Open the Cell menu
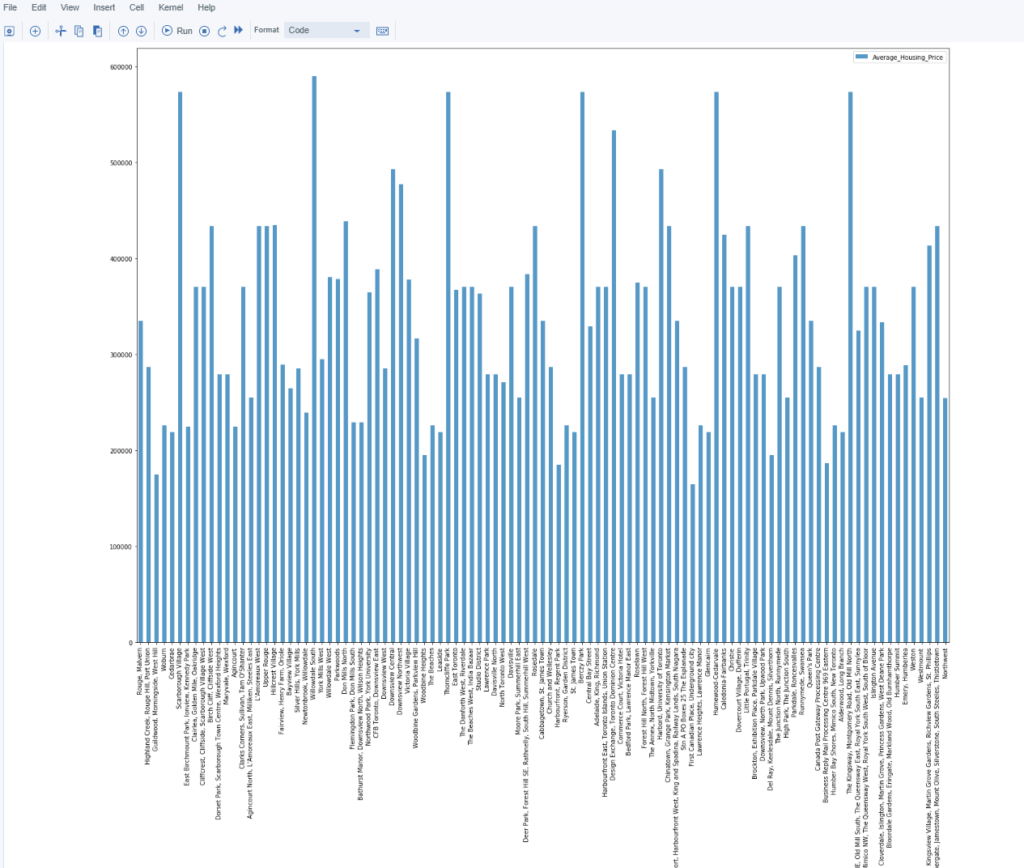 136,7
